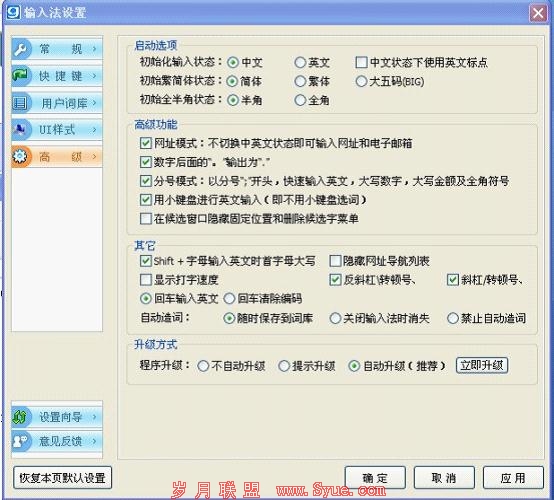Screen dimensions: 554x500
Task: Expand the 用户词库 chevron arrow
Action: click(x=94, y=103)
